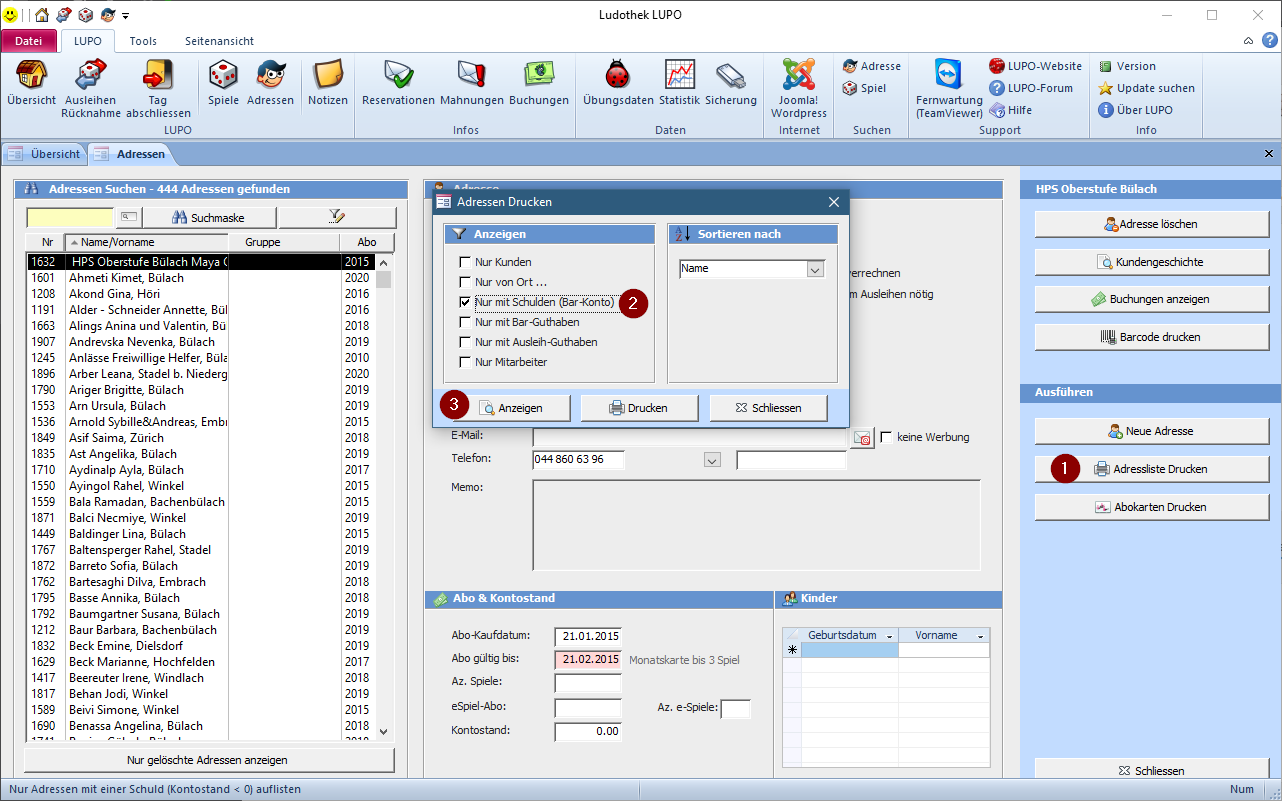Open the Spiele dice icon
This screenshot has width=1282, height=801.
point(223,83)
